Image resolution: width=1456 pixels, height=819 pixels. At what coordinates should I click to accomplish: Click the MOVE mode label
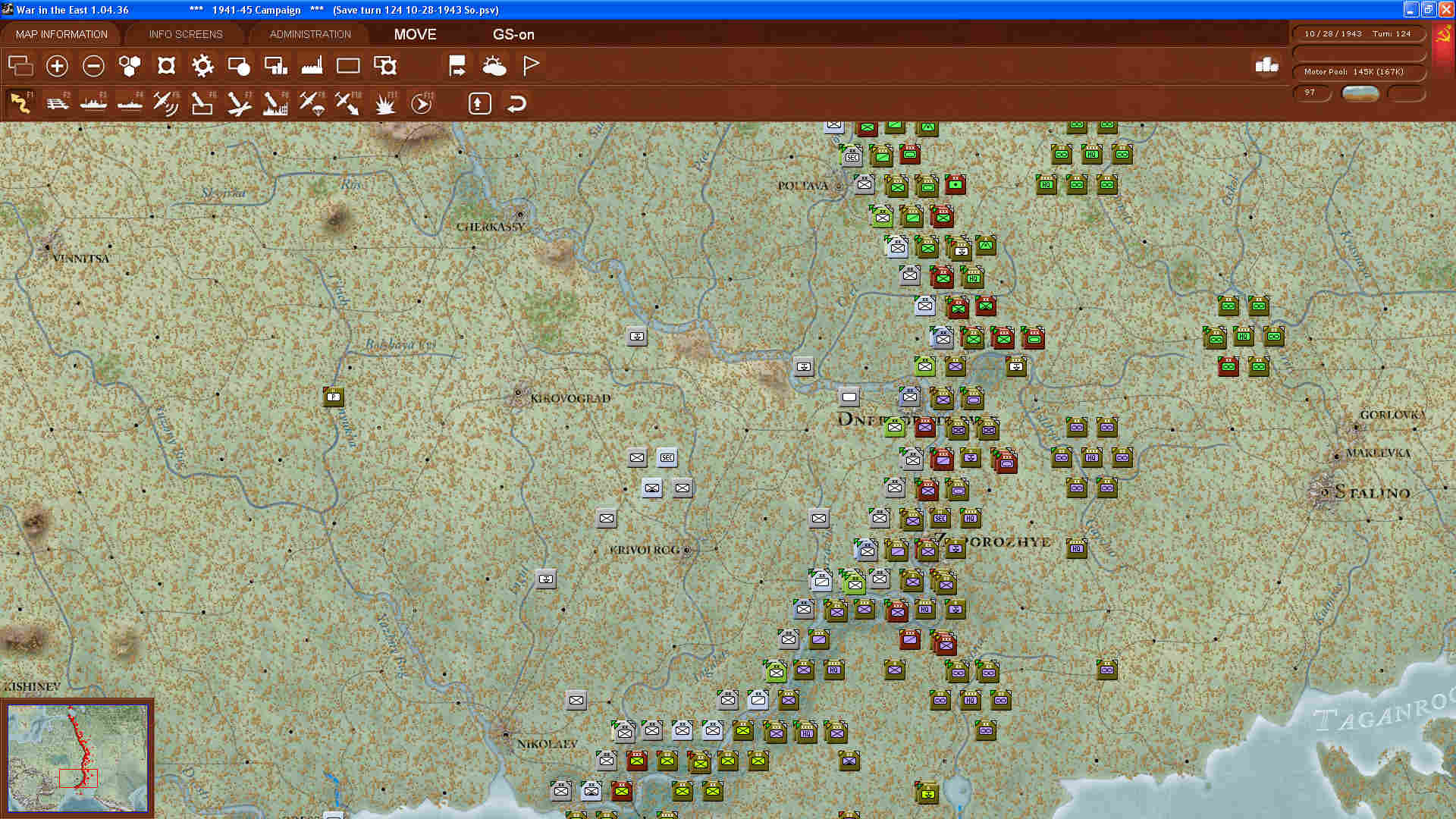tap(415, 34)
